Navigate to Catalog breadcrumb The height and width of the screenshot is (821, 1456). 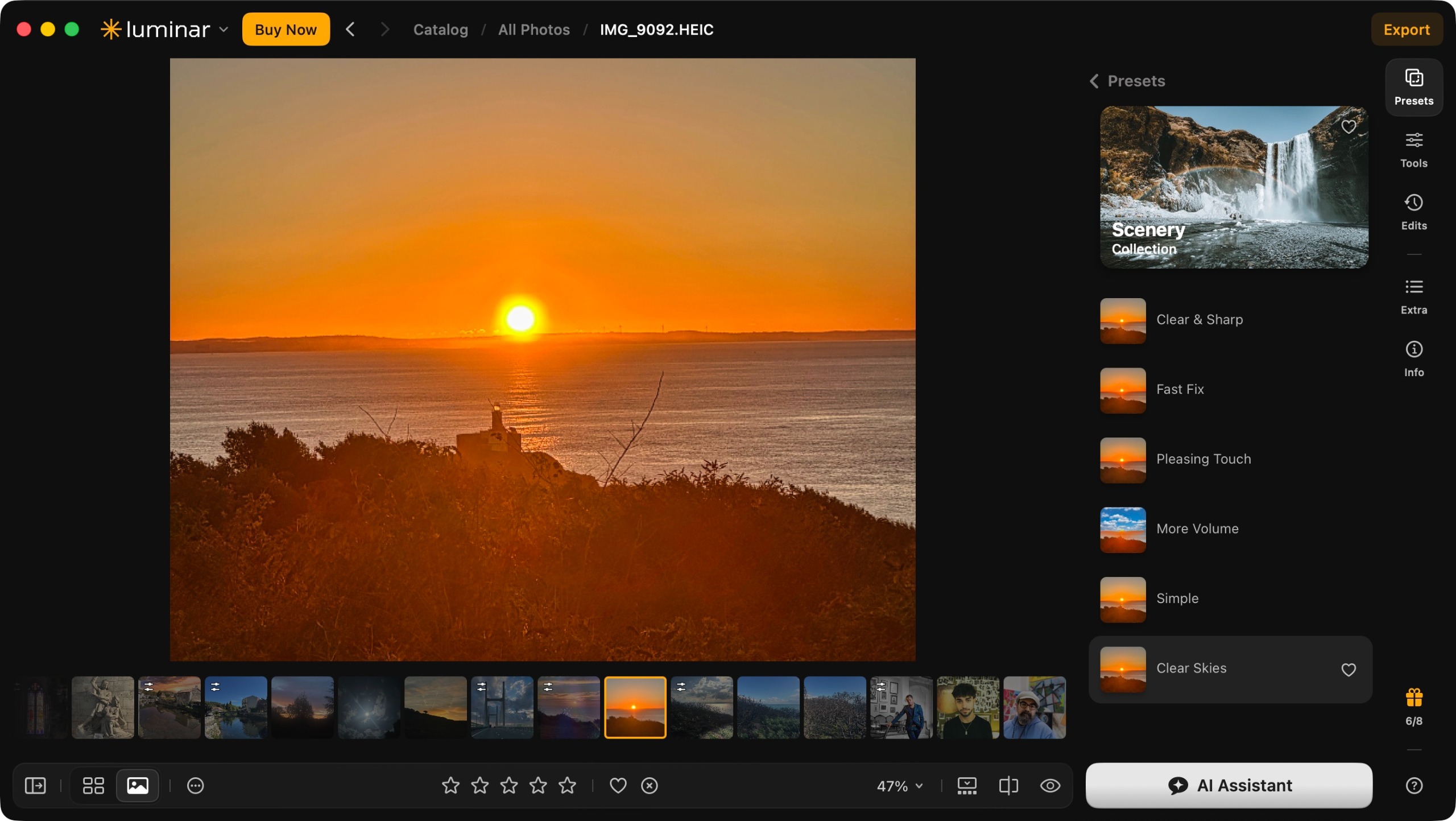(x=440, y=30)
